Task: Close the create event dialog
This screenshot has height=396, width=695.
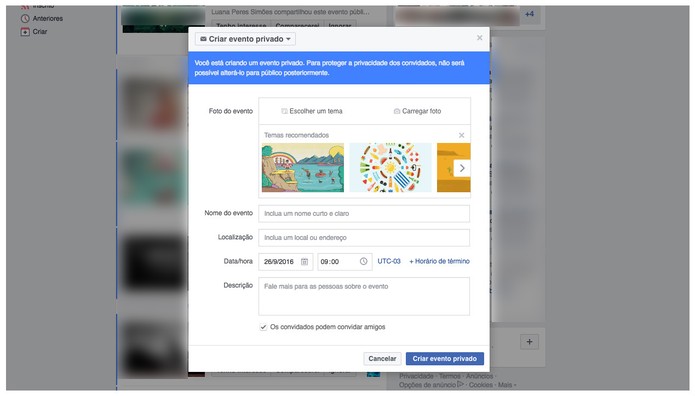Action: coord(480,38)
